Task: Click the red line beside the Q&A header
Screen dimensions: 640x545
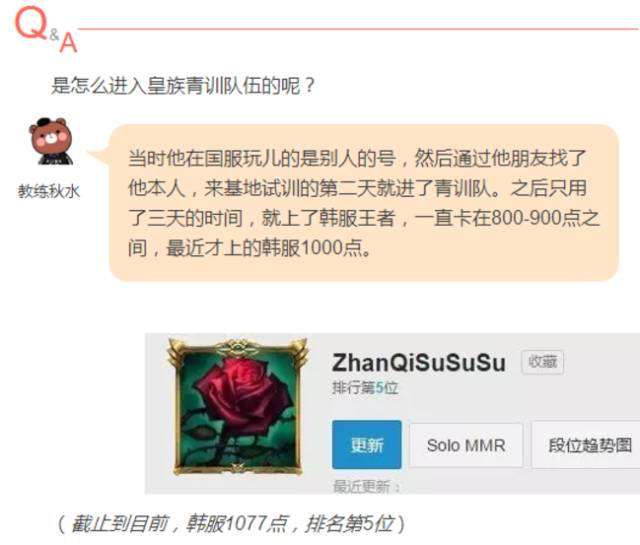Action: tap(358, 29)
